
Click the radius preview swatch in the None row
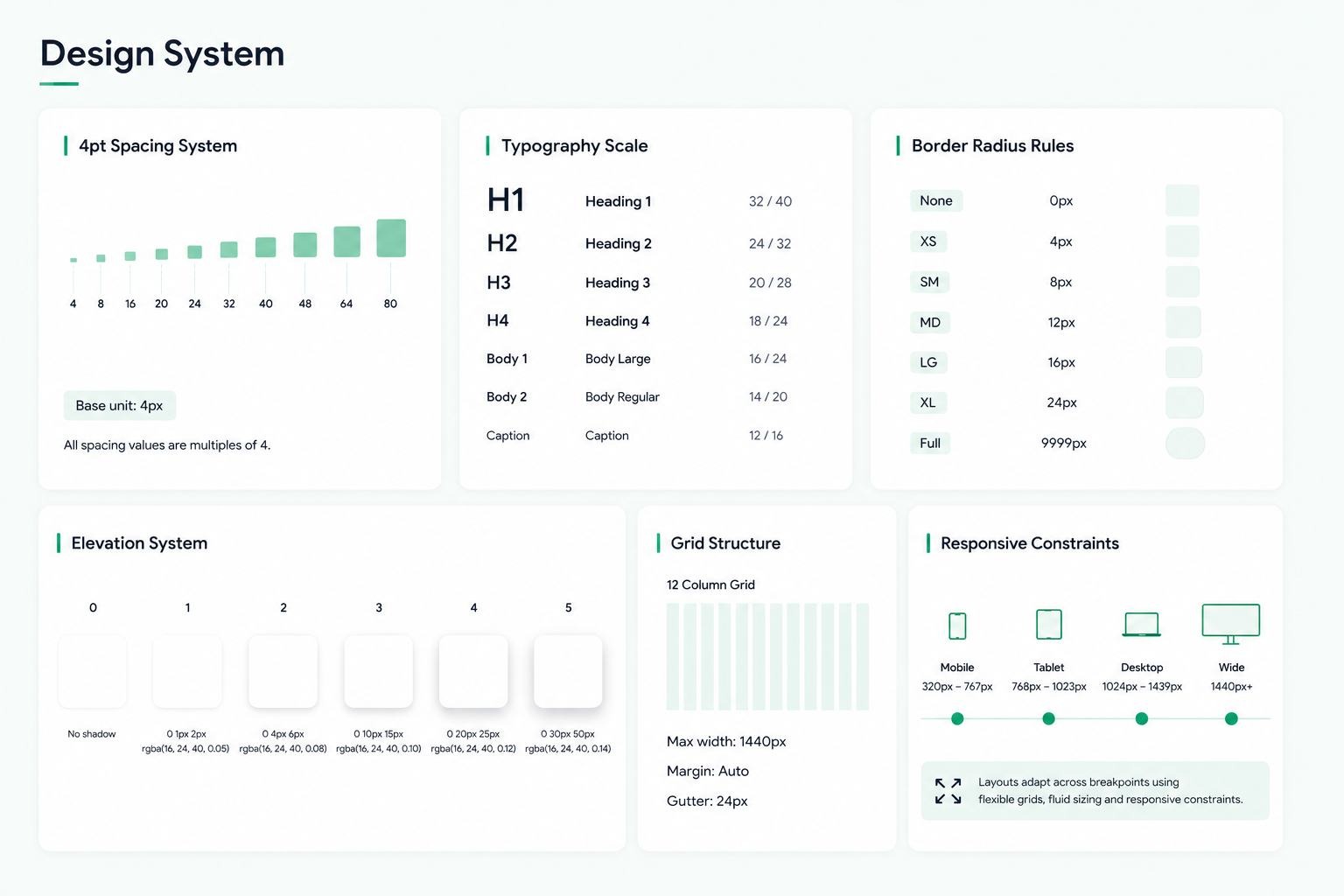pyautogui.click(x=1182, y=200)
